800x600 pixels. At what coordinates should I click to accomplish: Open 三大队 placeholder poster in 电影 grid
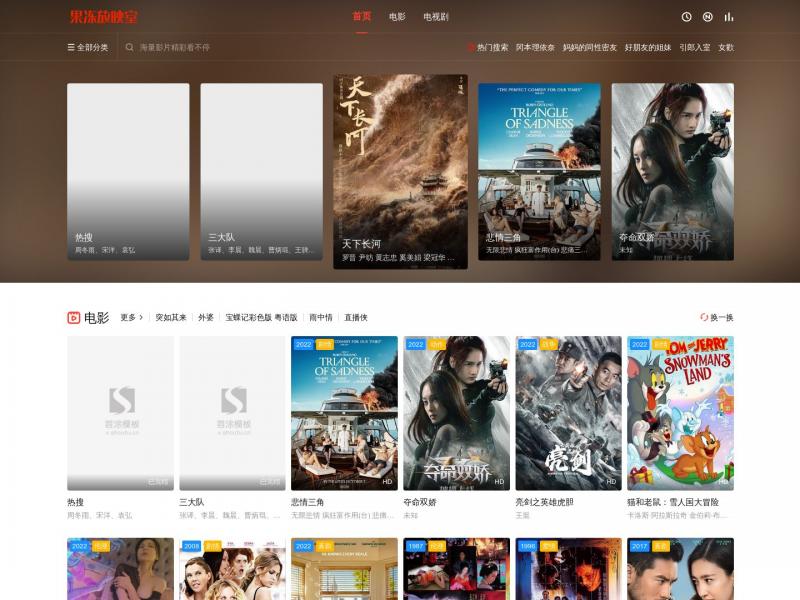[233, 413]
